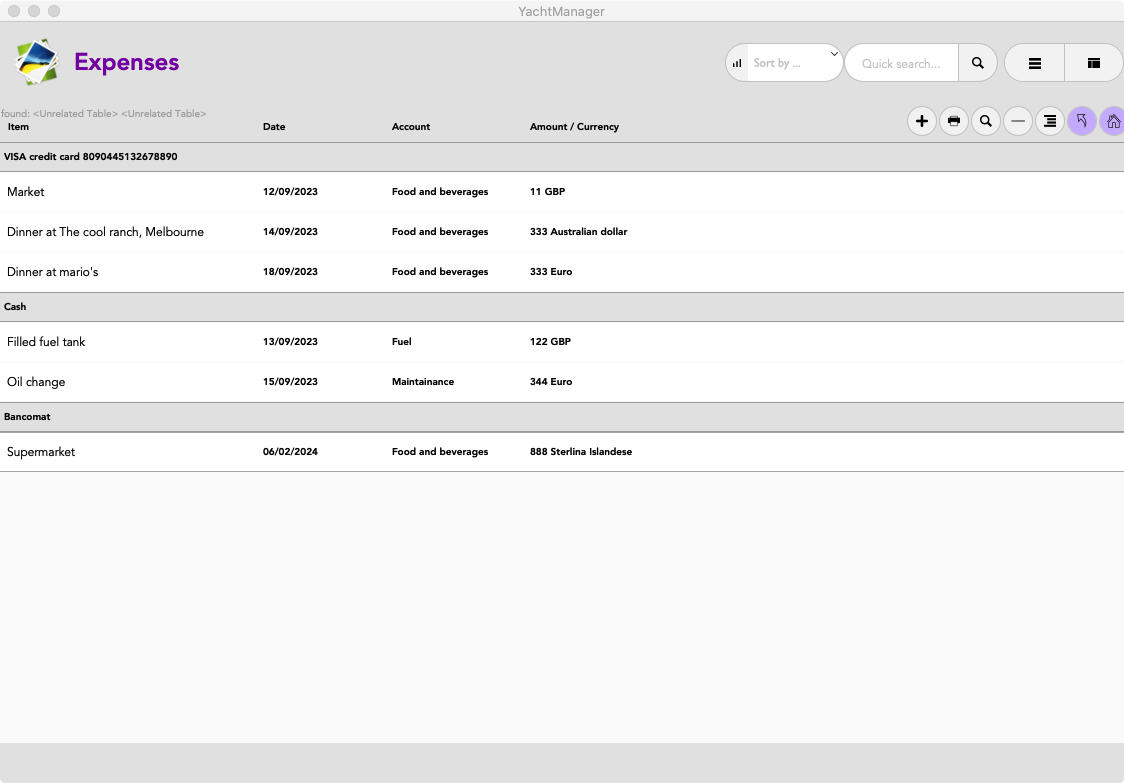1124x783 pixels.
Task: Click the VISA credit card group header
Action: [91, 157]
